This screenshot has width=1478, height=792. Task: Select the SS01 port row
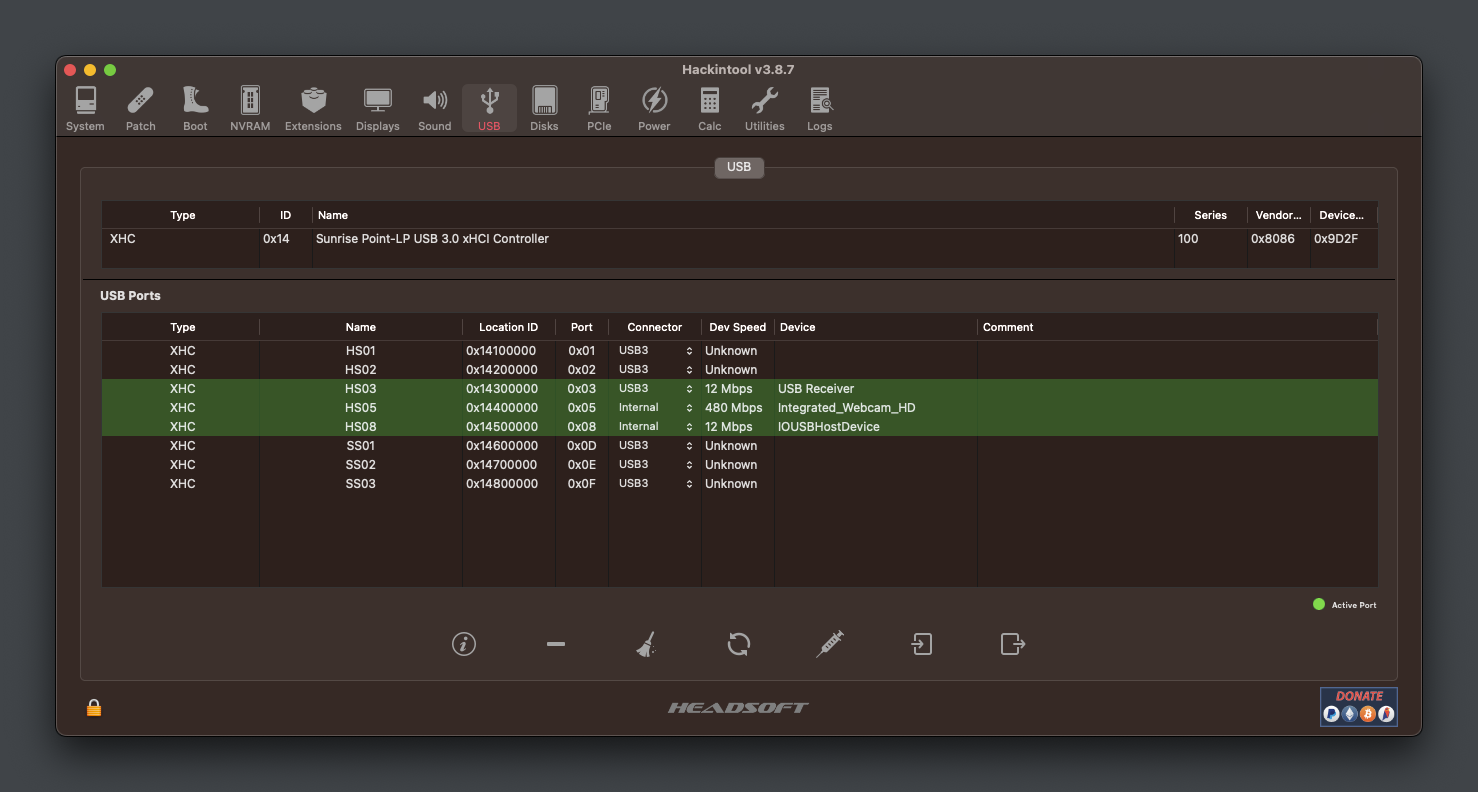coord(739,446)
